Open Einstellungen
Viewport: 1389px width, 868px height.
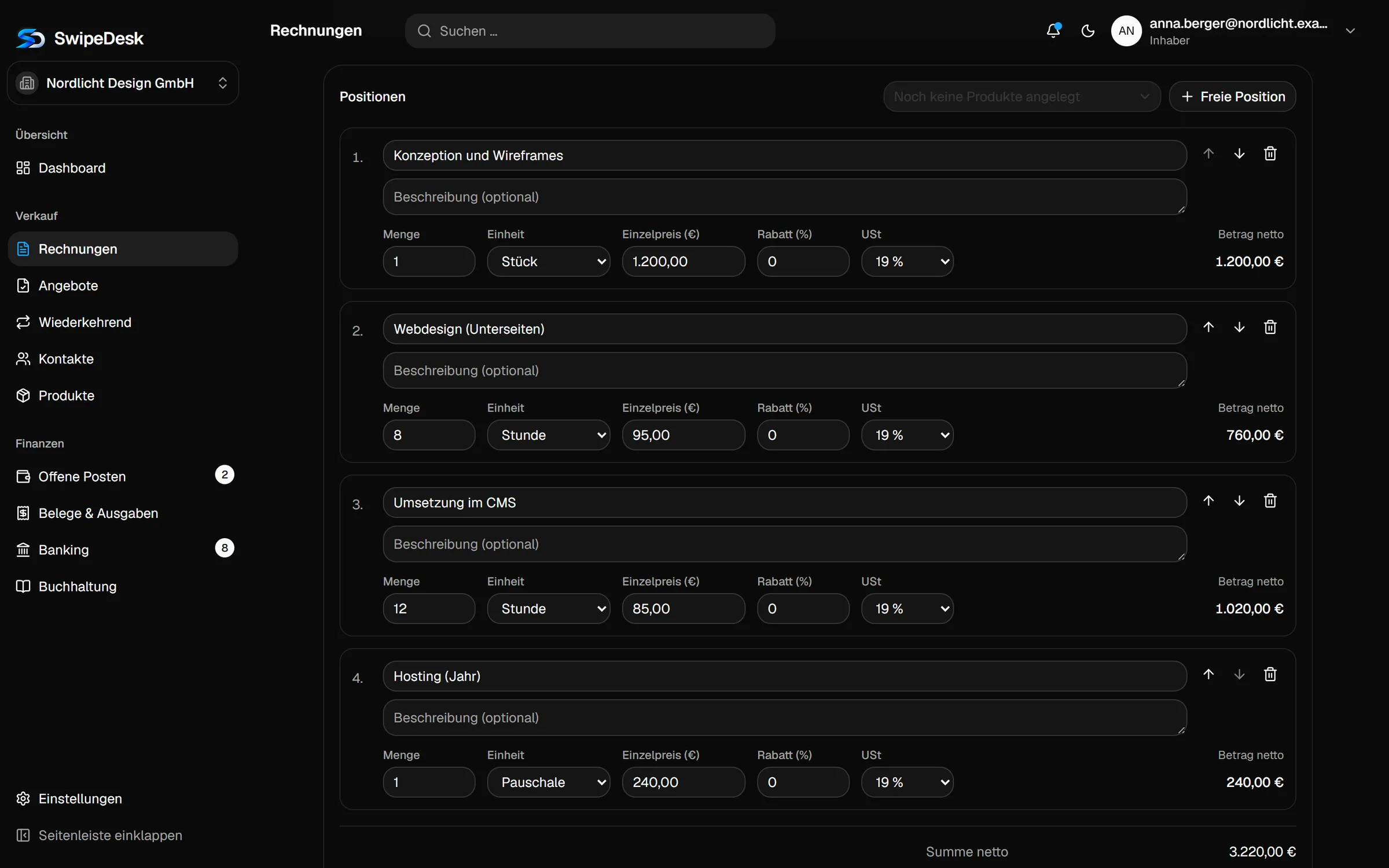[123, 799]
